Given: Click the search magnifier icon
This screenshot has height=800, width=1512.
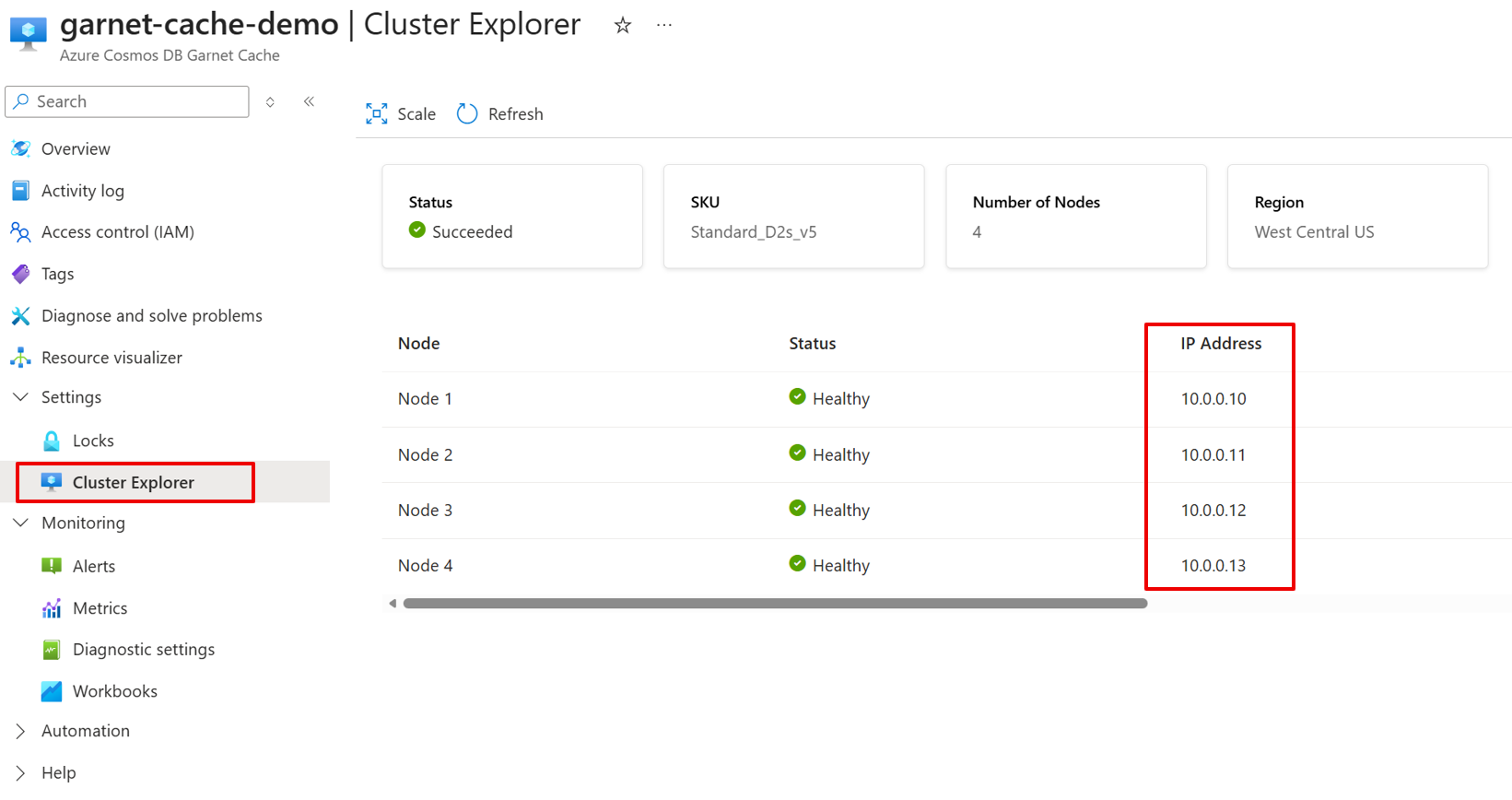Looking at the screenshot, I should (21, 101).
